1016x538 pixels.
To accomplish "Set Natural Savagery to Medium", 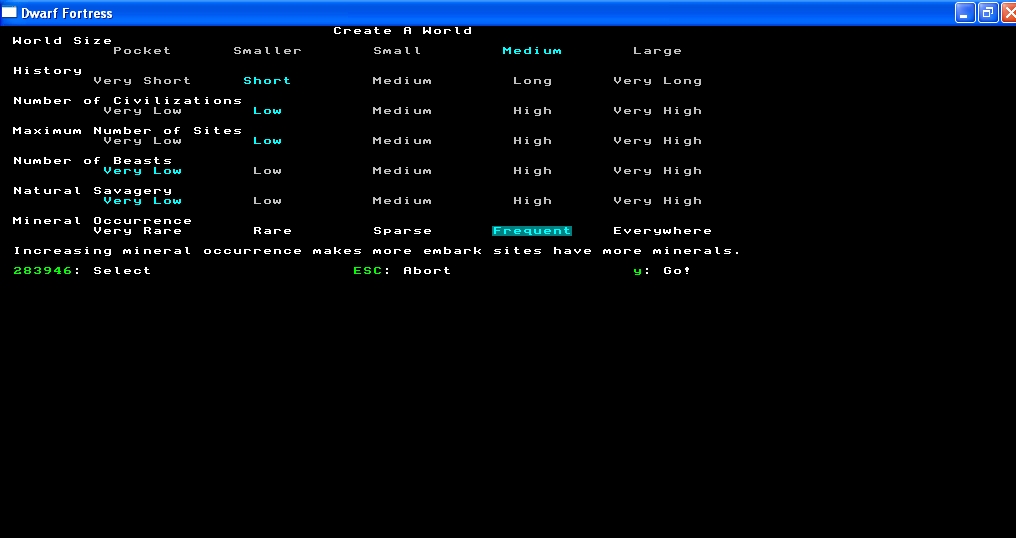I will pos(402,200).
